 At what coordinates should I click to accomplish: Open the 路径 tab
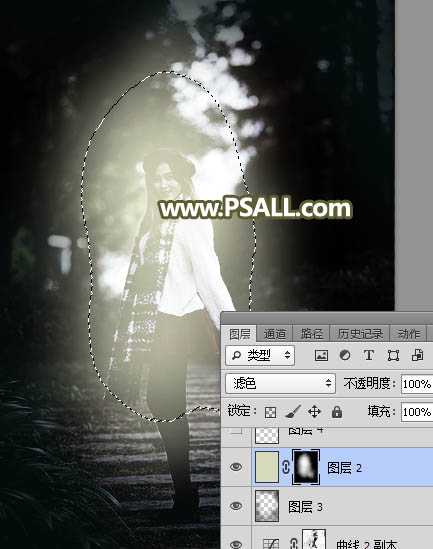pyautogui.click(x=312, y=334)
